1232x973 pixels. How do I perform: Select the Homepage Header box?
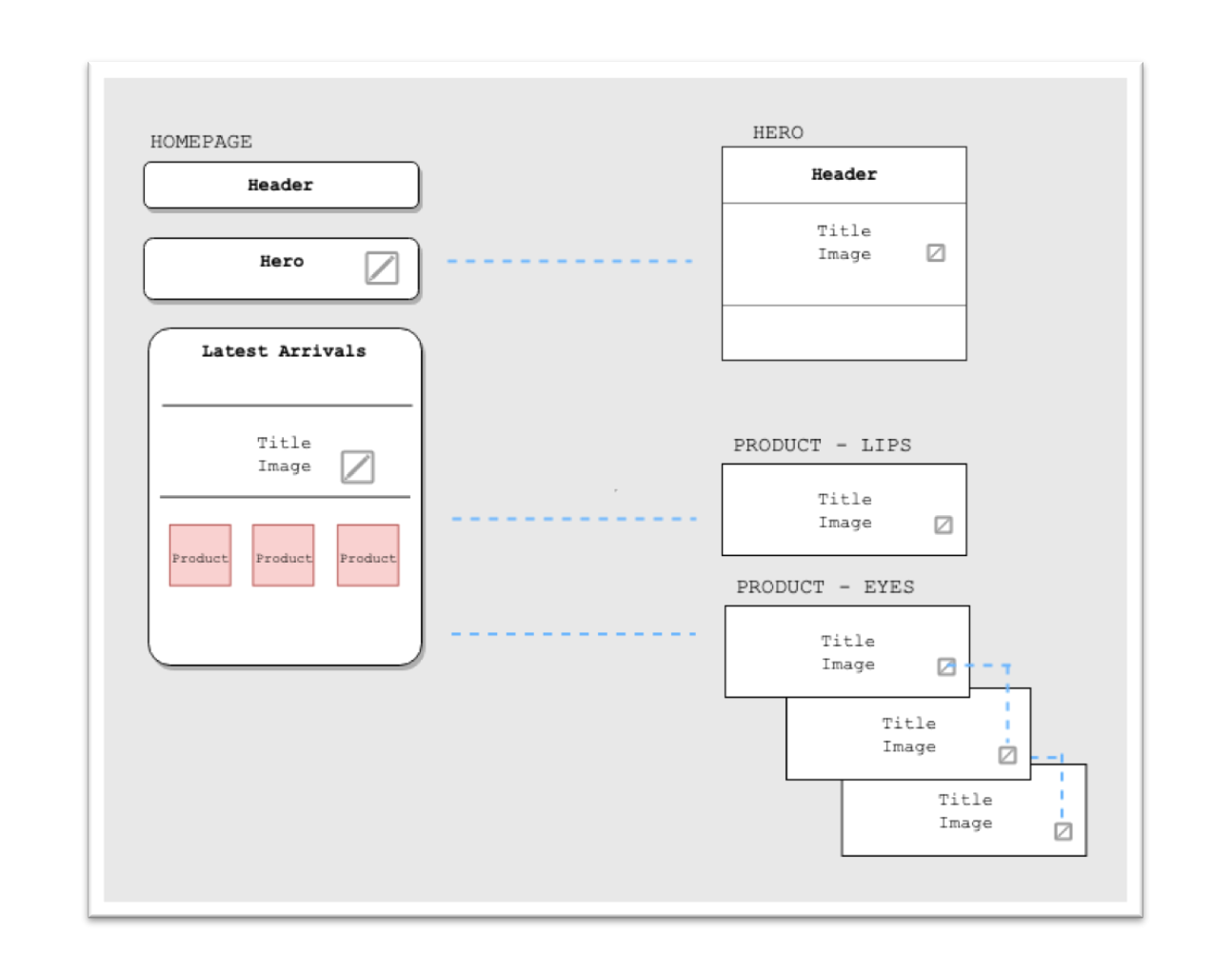(281, 186)
